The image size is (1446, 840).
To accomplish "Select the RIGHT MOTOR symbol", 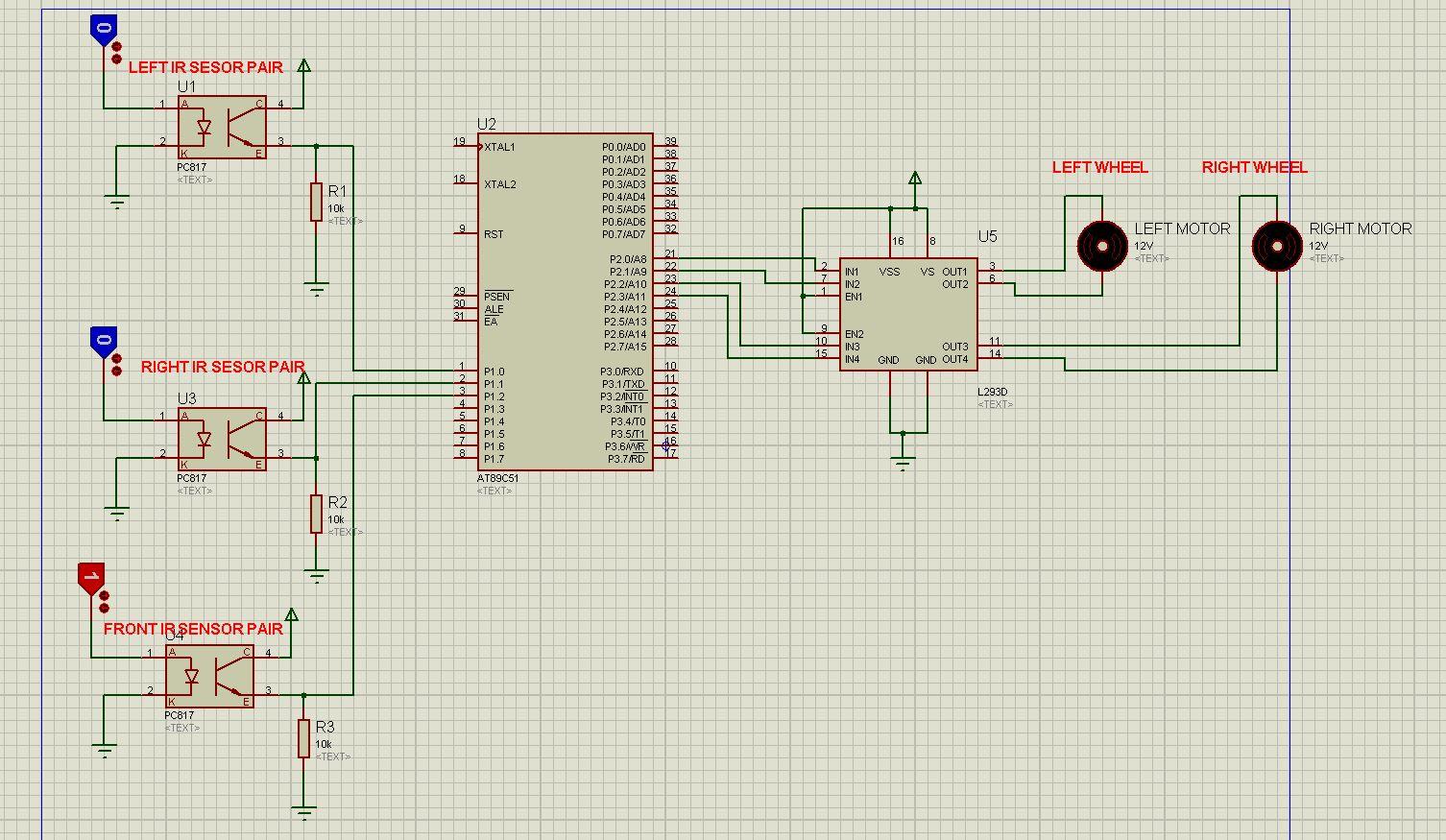I will point(1277,247).
